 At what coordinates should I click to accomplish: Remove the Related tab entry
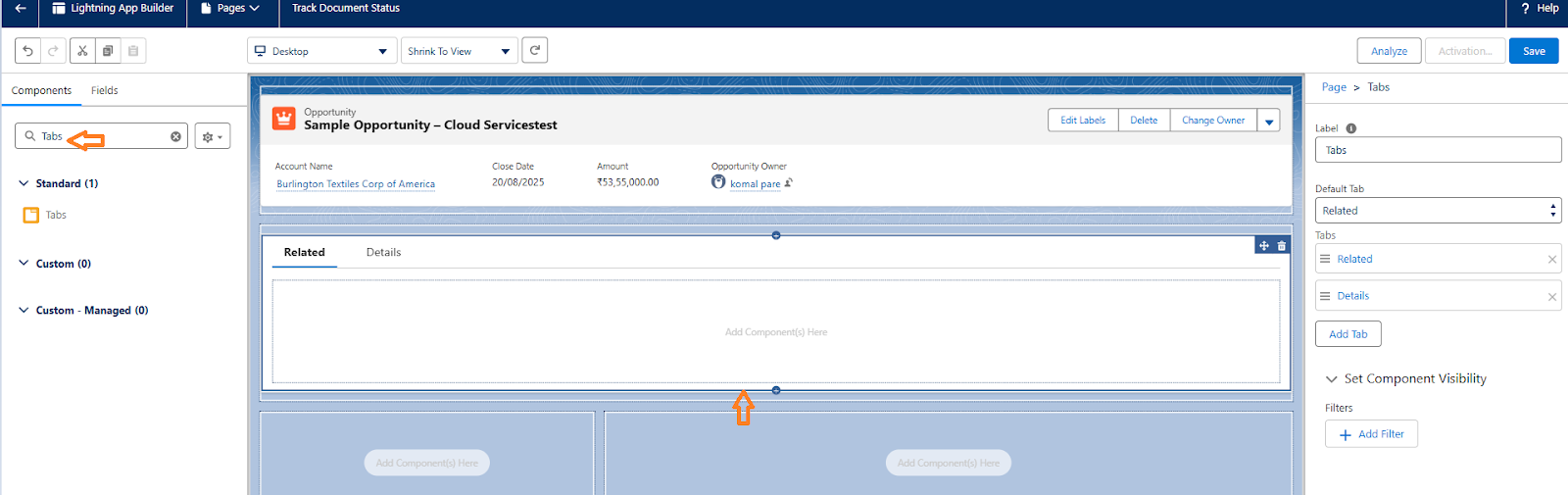(x=1551, y=260)
